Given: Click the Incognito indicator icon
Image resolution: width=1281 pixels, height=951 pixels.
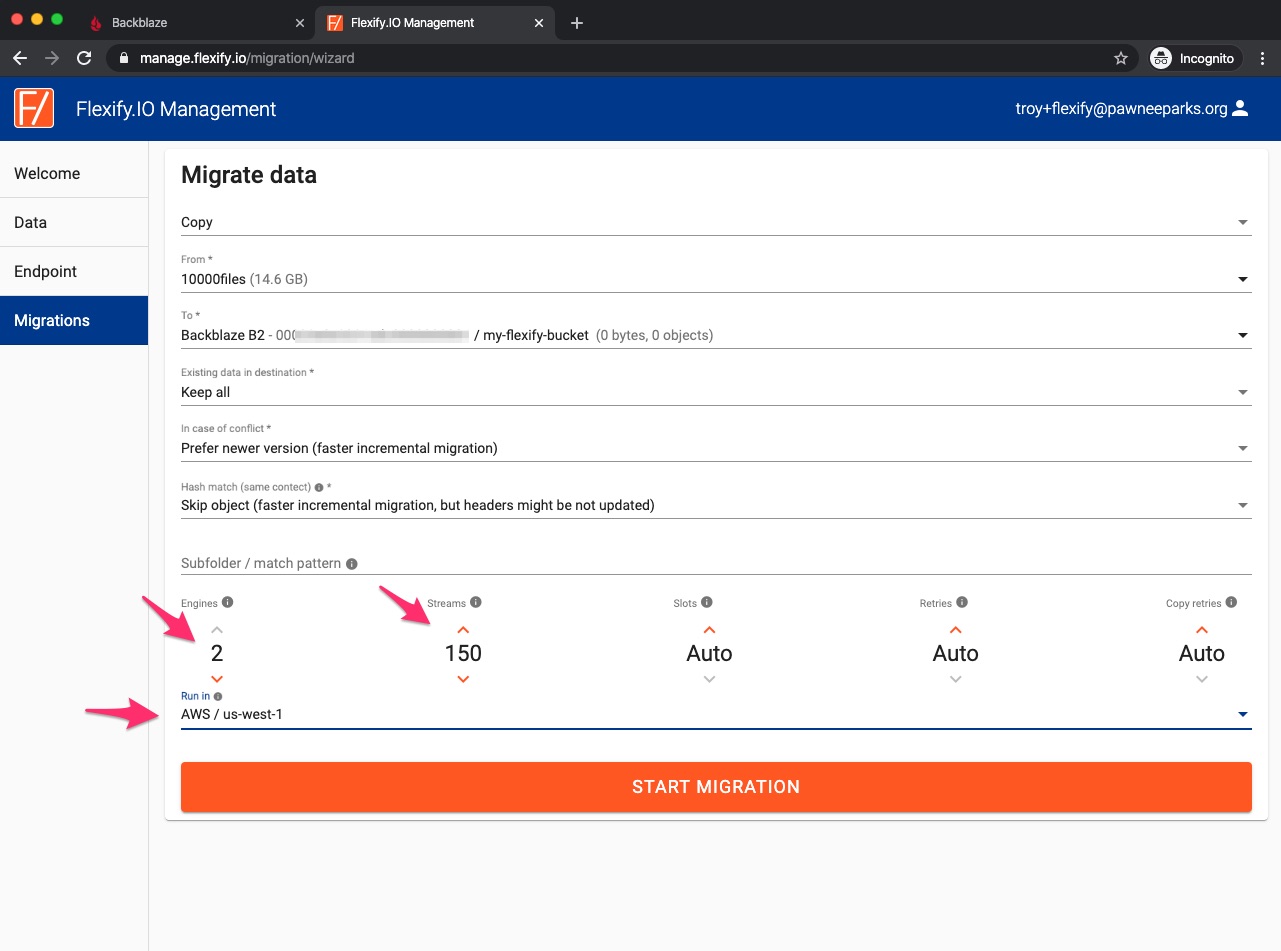Looking at the screenshot, I should 1161,58.
